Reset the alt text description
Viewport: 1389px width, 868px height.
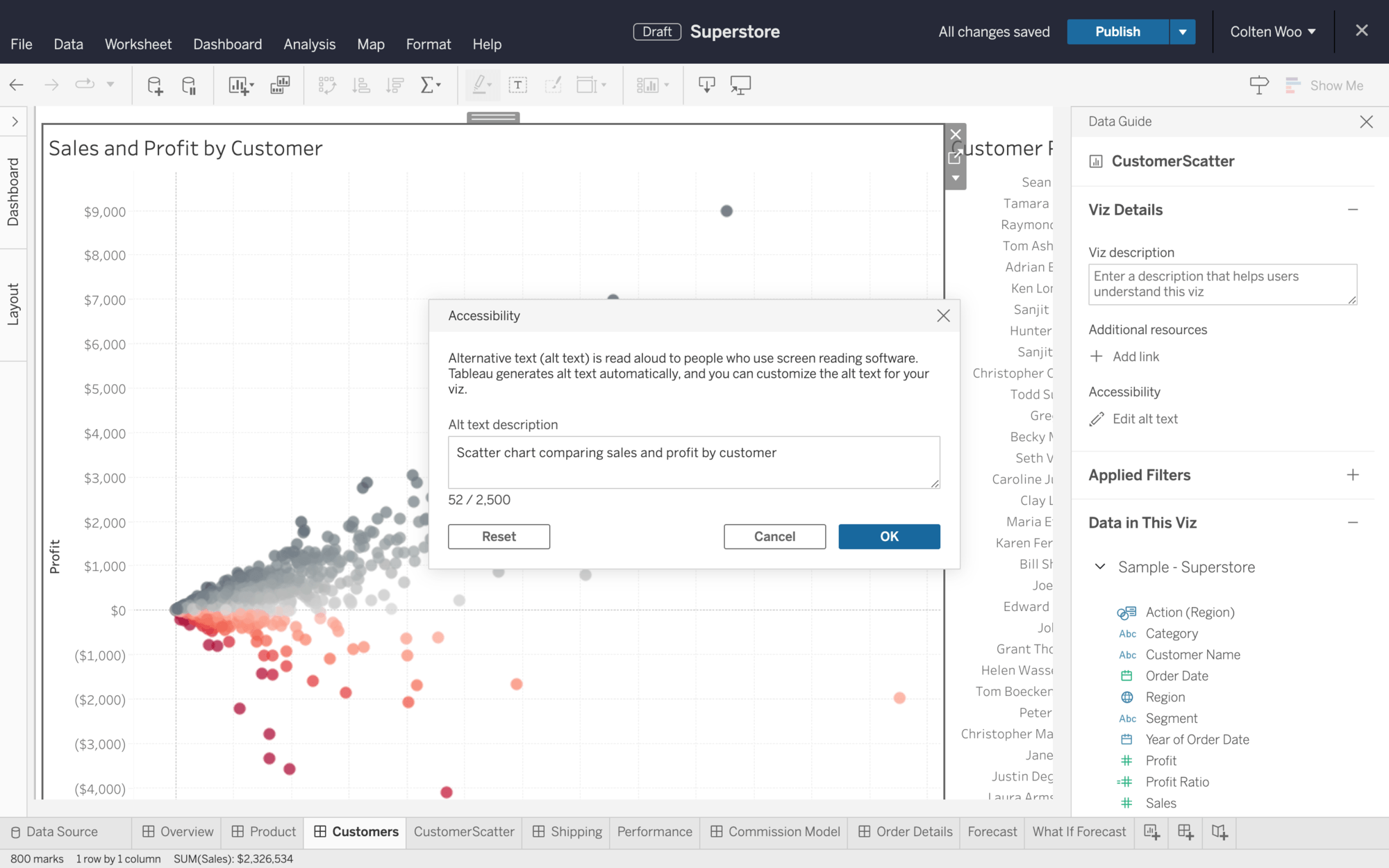[x=499, y=536]
